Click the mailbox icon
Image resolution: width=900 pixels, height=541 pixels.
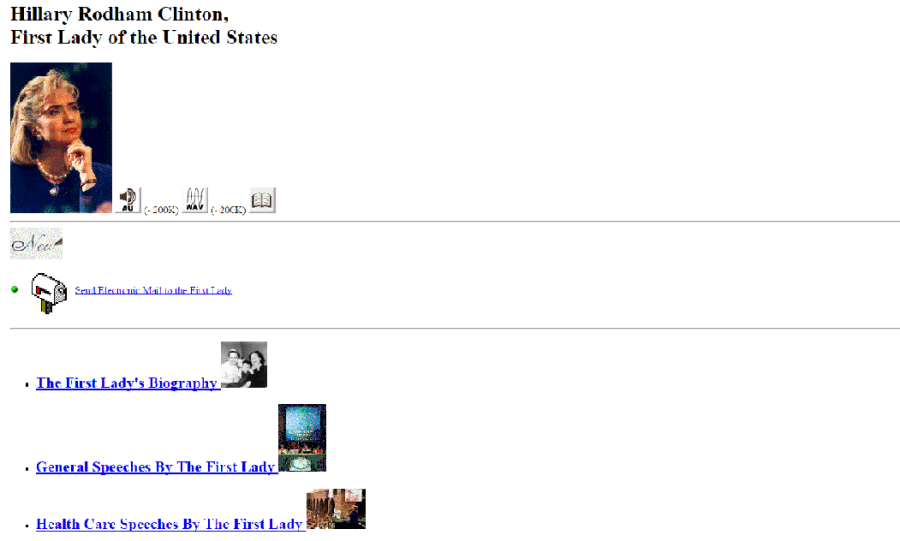pyautogui.click(x=49, y=293)
